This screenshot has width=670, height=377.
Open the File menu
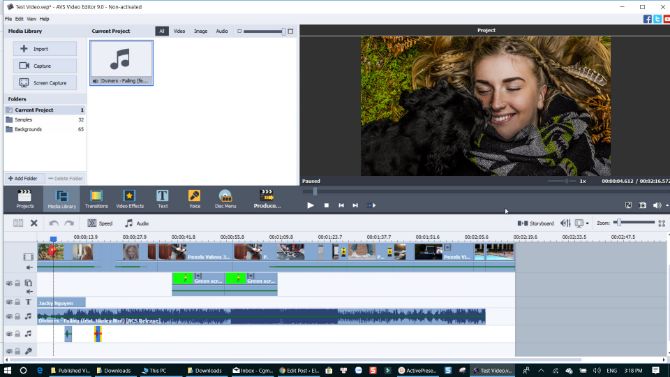(x=9, y=19)
